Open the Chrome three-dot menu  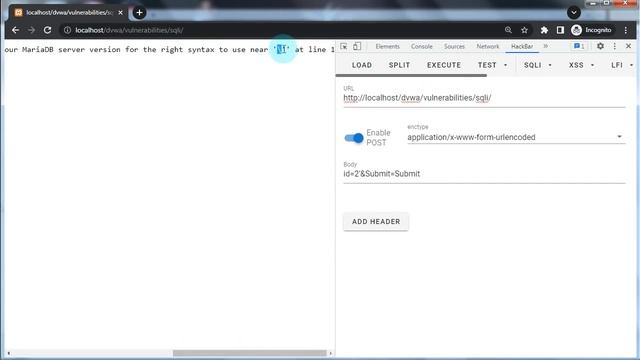pos(626,30)
